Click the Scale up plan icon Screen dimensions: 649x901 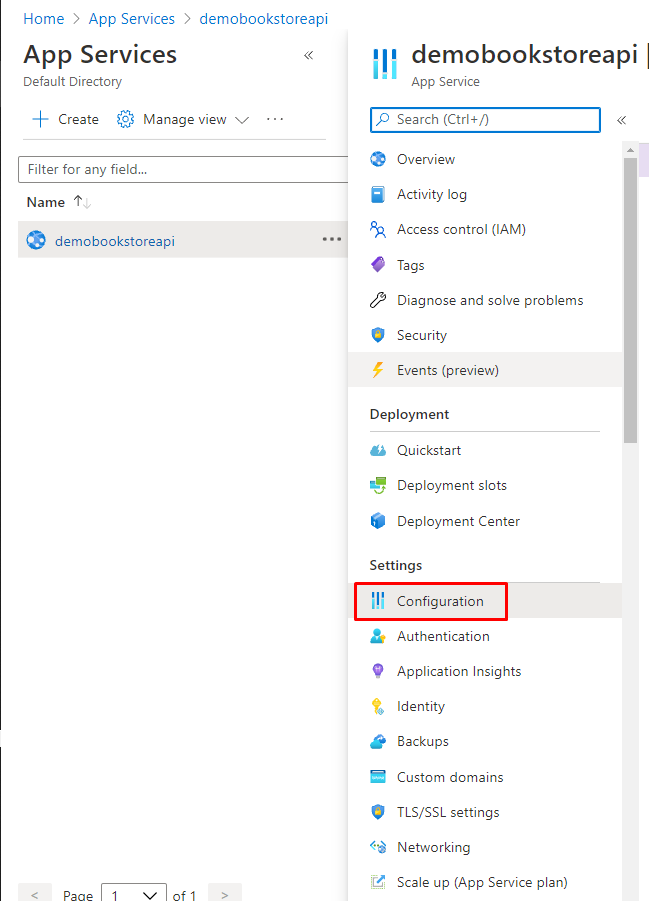[x=378, y=882]
